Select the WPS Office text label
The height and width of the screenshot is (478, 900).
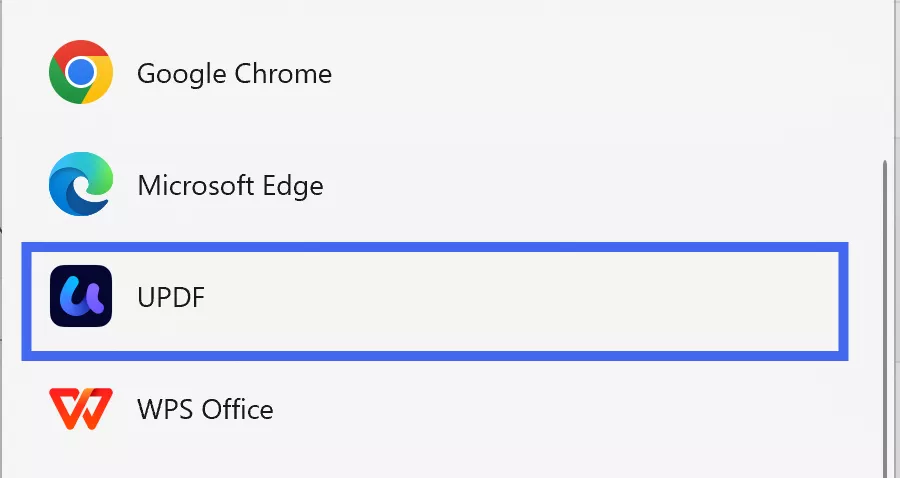click(205, 409)
